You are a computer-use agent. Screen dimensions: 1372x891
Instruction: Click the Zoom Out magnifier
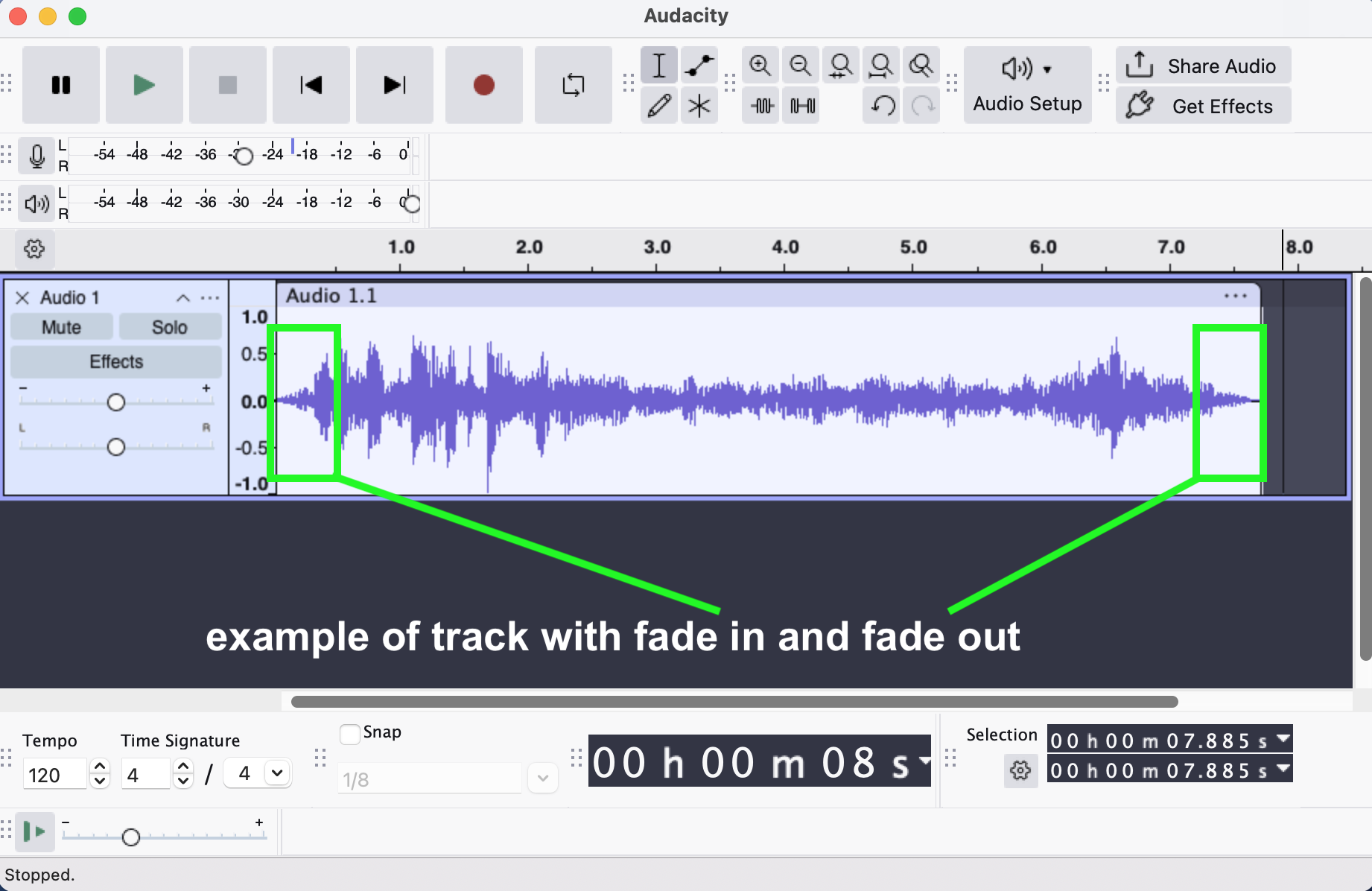click(x=801, y=66)
